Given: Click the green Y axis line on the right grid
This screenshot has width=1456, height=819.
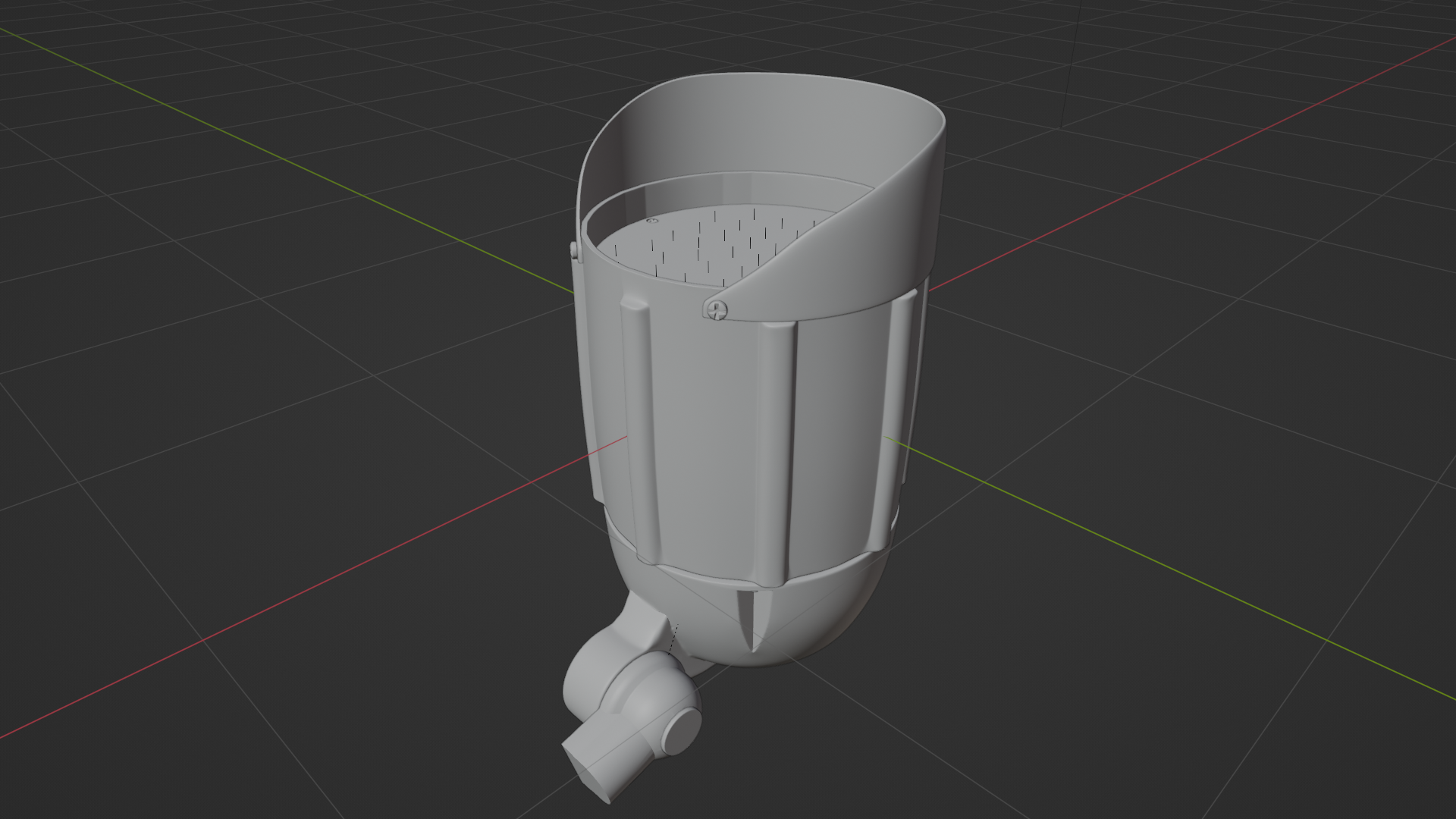Looking at the screenshot, I should pyautogui.click(x=1137, y=554).
